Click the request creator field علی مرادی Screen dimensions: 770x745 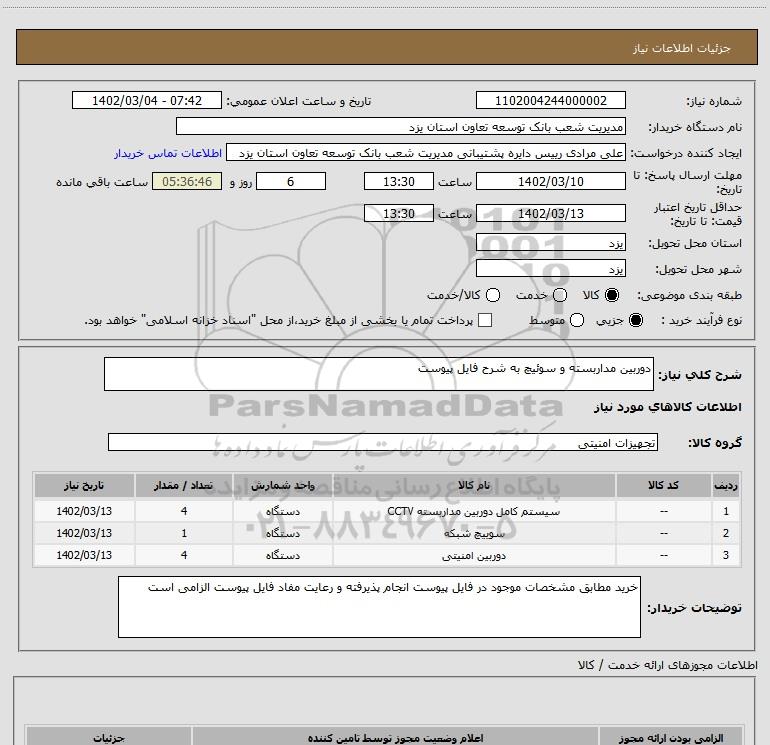click(426, 153)
